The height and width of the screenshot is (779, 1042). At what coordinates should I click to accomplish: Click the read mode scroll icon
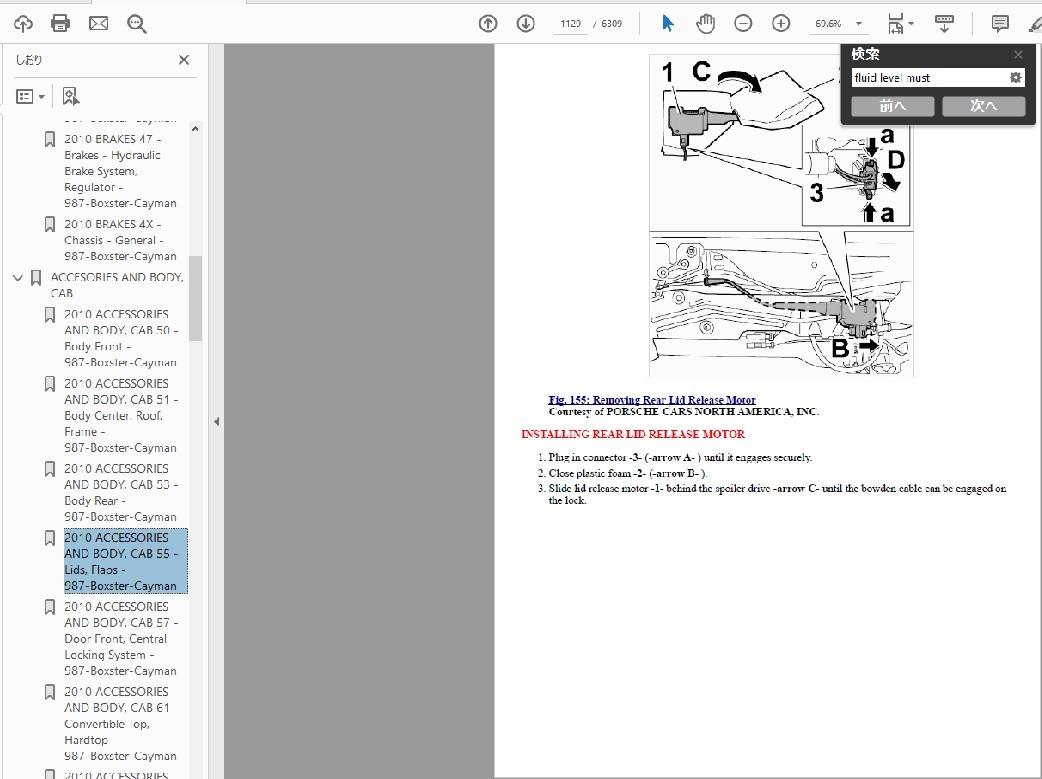tap(944, 24)
